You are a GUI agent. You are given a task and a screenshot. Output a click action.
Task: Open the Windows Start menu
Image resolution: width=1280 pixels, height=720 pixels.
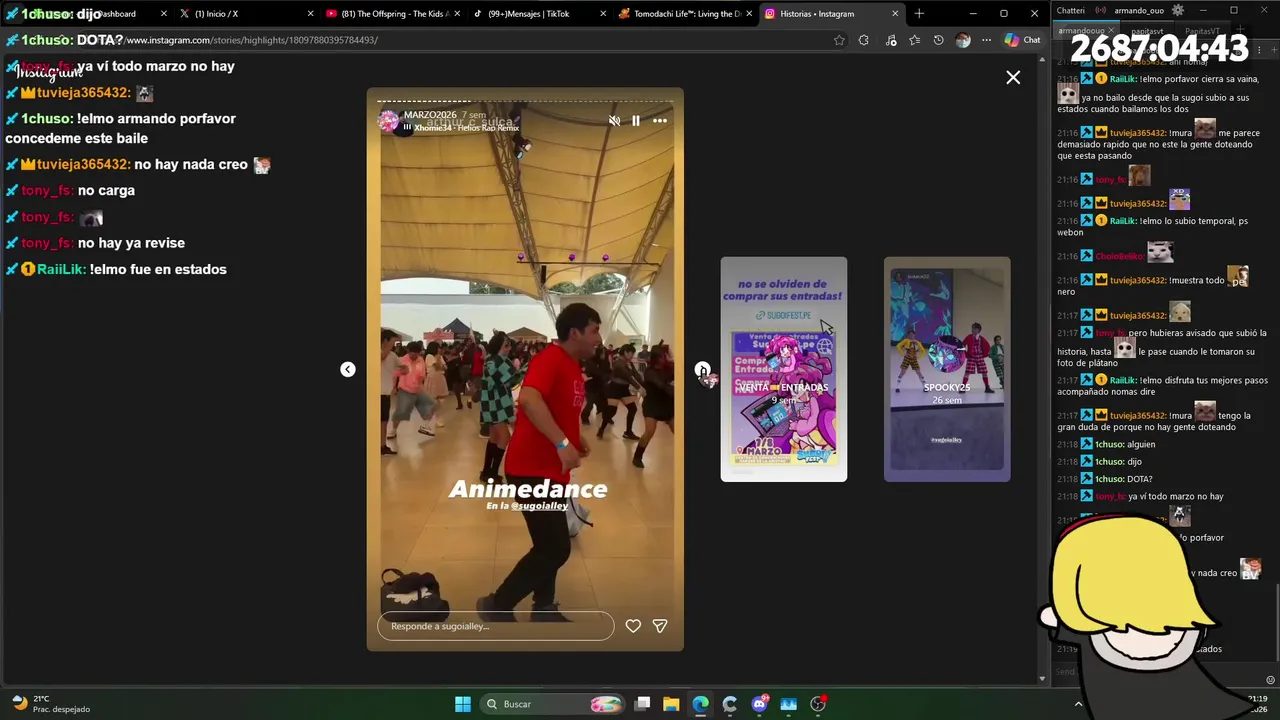[463, 704]
